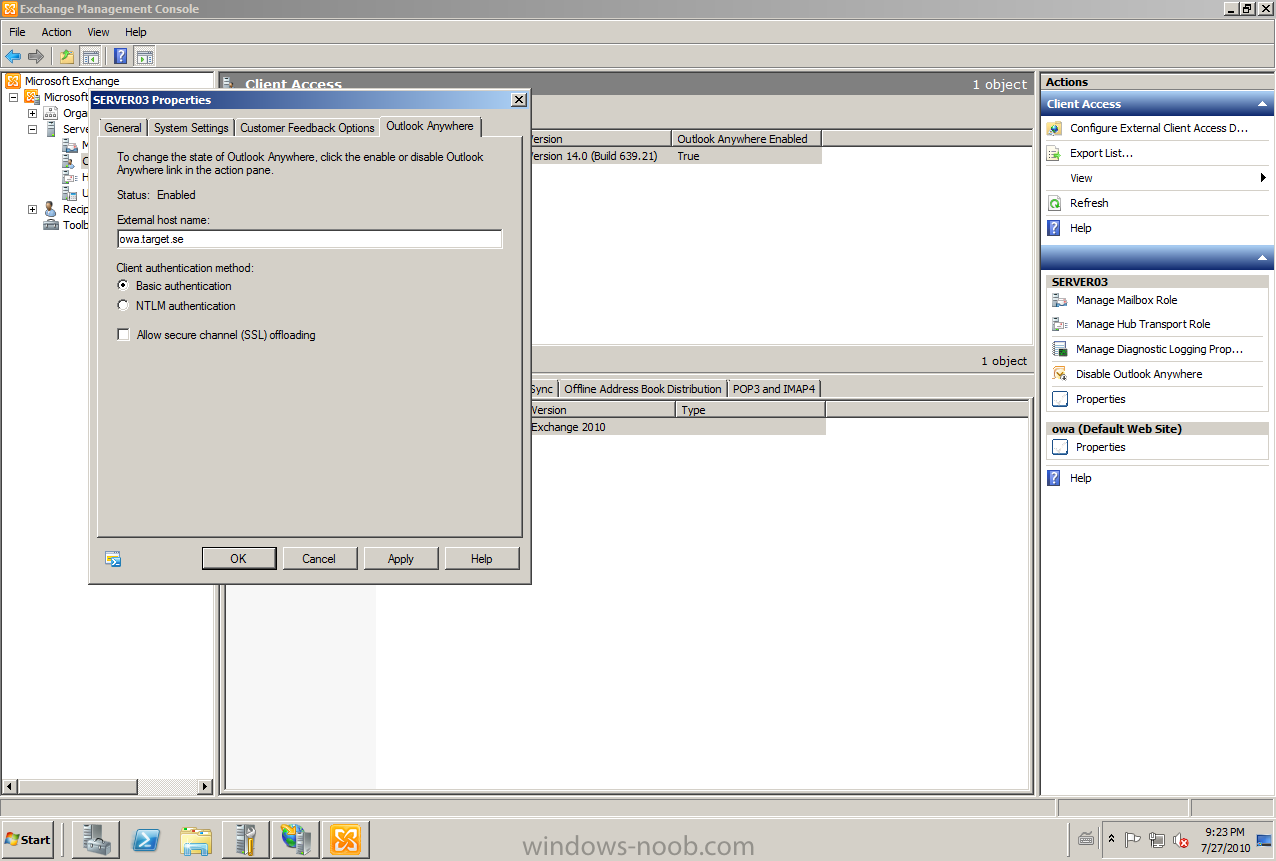Click the Exchange Management Shell command icon in dialog
This screenshot has height=861, width=1276.
(x=113, y=559)
